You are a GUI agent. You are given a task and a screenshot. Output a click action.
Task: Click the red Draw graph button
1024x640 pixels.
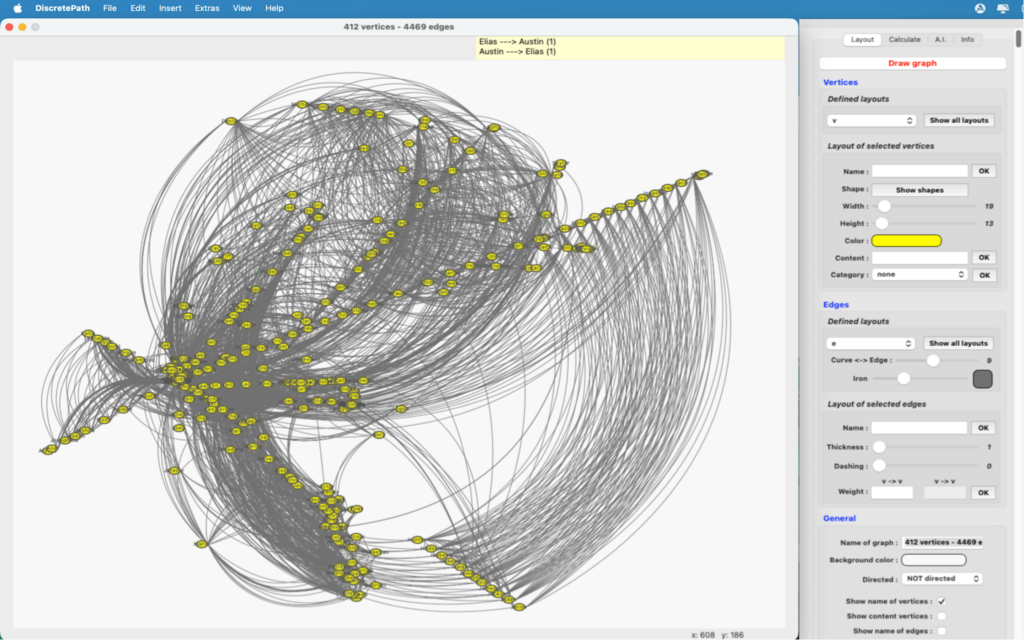912,63
